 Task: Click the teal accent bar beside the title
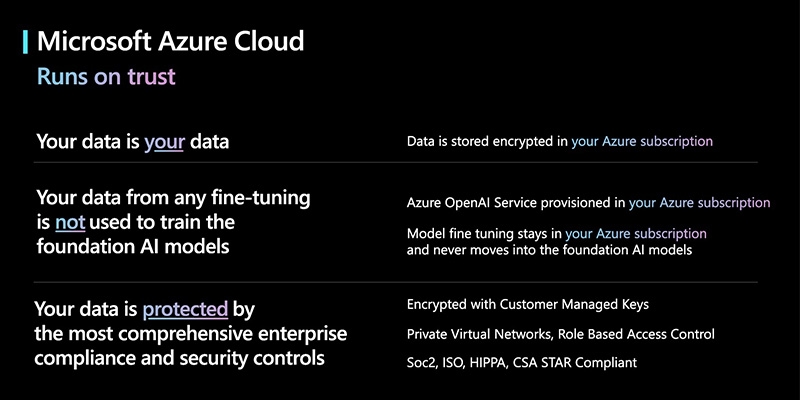[25, 42]
